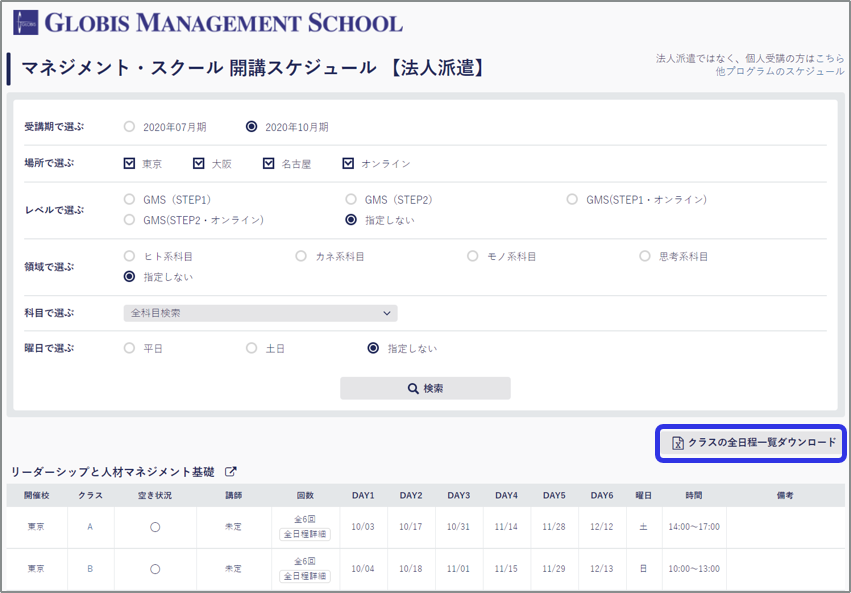Select カネ系科目 domain radio button
Viewport: 851px width, 593px height.
pyautogui.click(x=301, y=256)
